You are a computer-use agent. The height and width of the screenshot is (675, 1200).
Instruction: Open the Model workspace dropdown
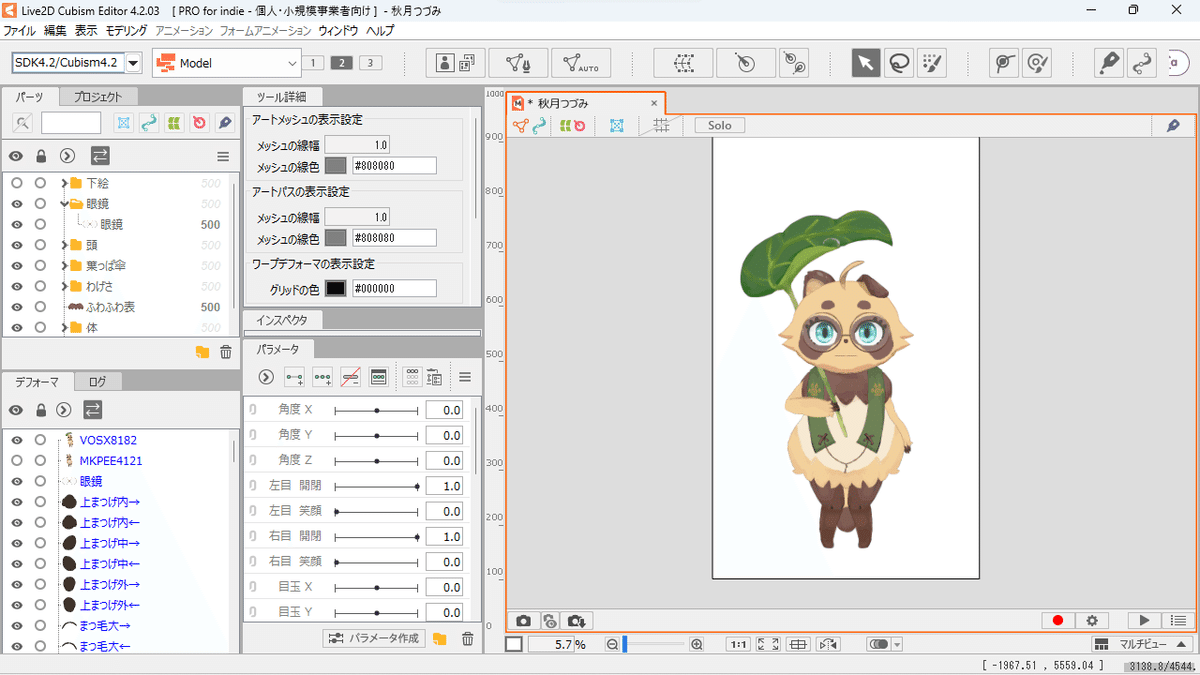coord(226,63)
